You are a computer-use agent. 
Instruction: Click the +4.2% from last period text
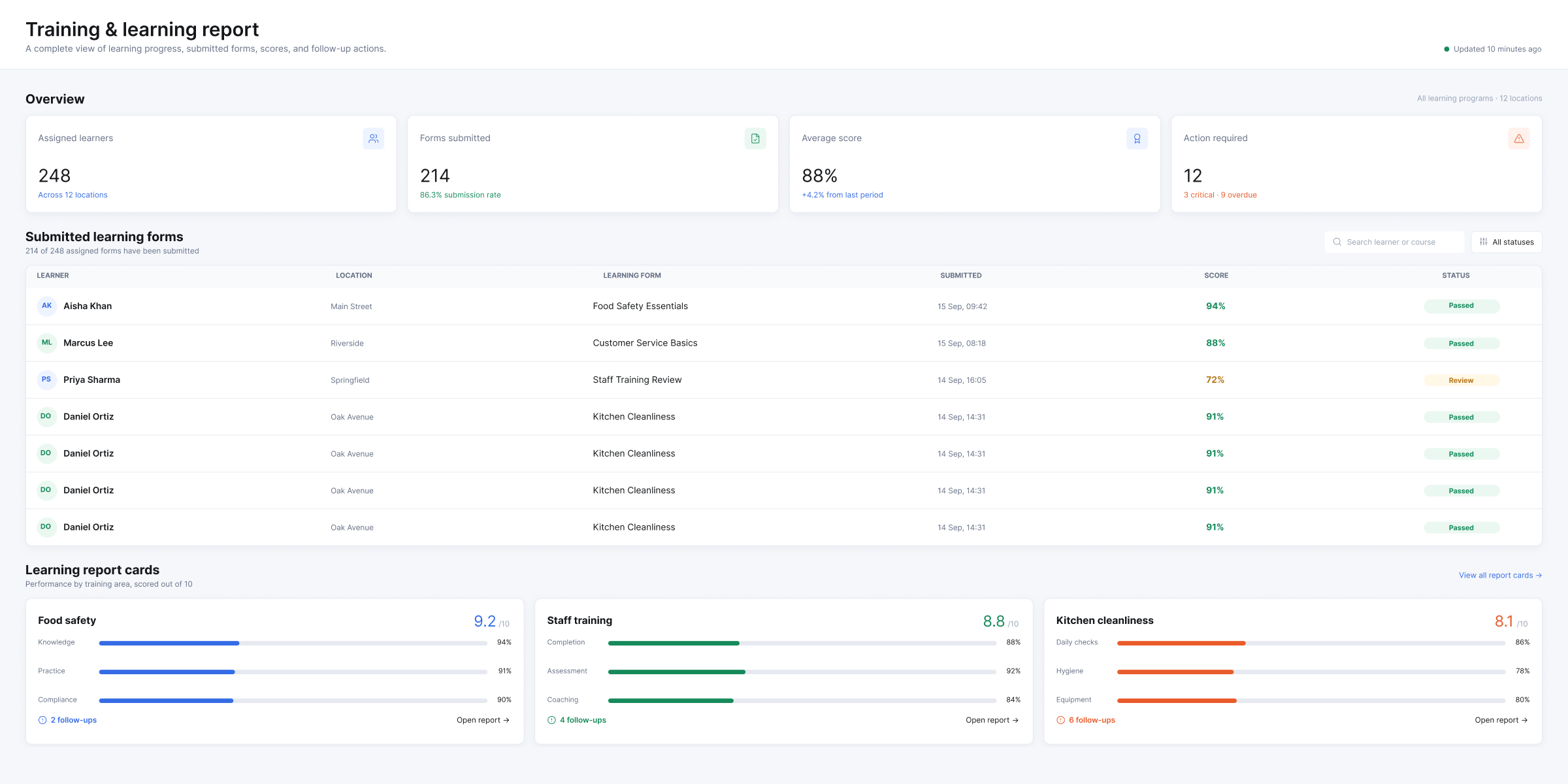click(x=842, y=195)
